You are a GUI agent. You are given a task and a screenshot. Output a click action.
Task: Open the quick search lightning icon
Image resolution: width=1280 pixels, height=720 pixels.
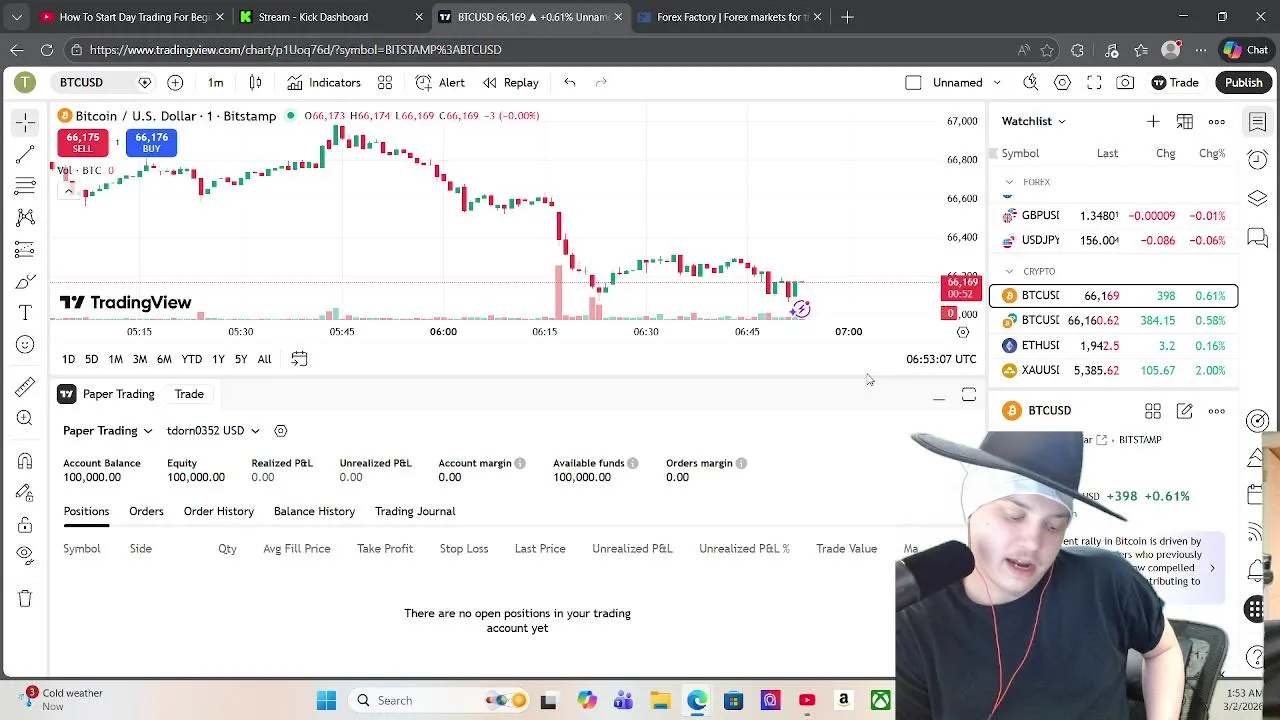click(1030, 83)
